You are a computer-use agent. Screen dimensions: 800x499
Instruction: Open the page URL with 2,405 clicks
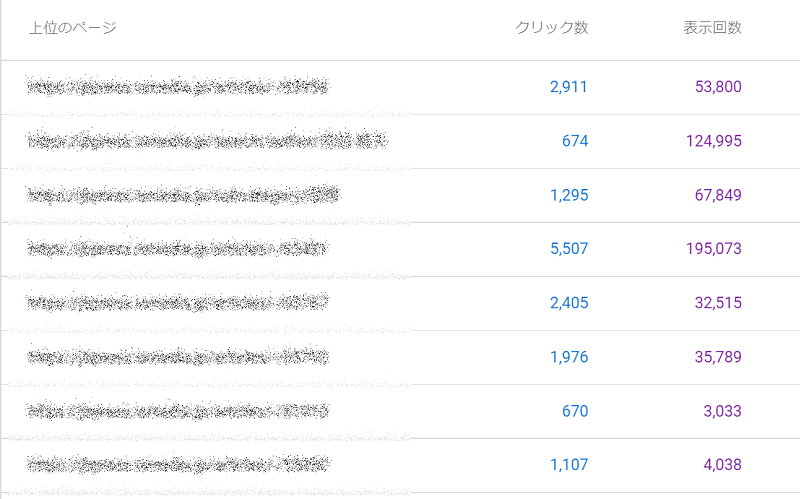[177, 303]
